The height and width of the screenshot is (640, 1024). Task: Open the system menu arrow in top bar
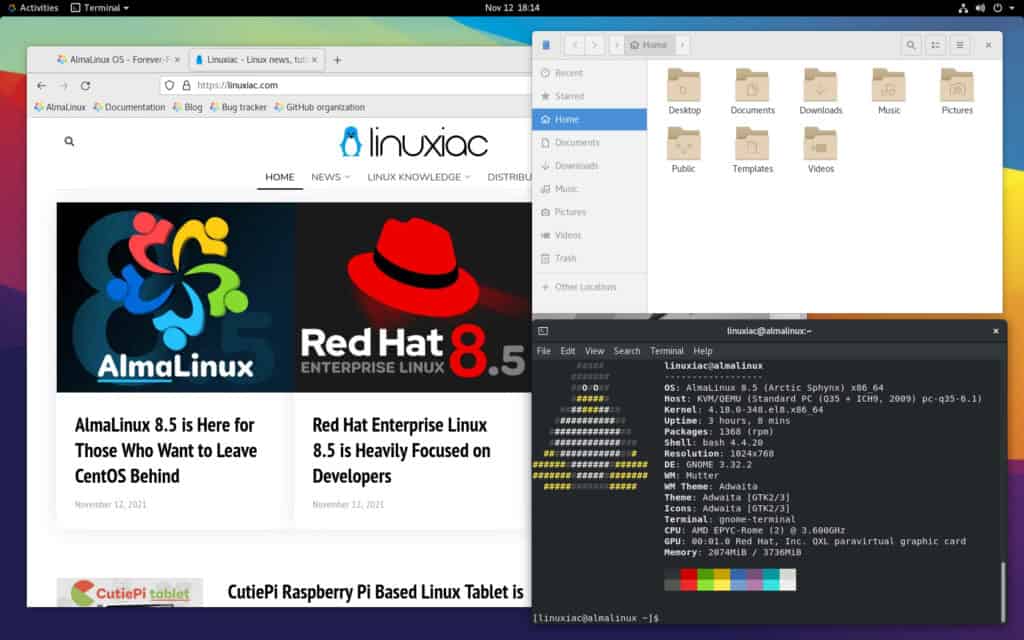(1011, 8)
